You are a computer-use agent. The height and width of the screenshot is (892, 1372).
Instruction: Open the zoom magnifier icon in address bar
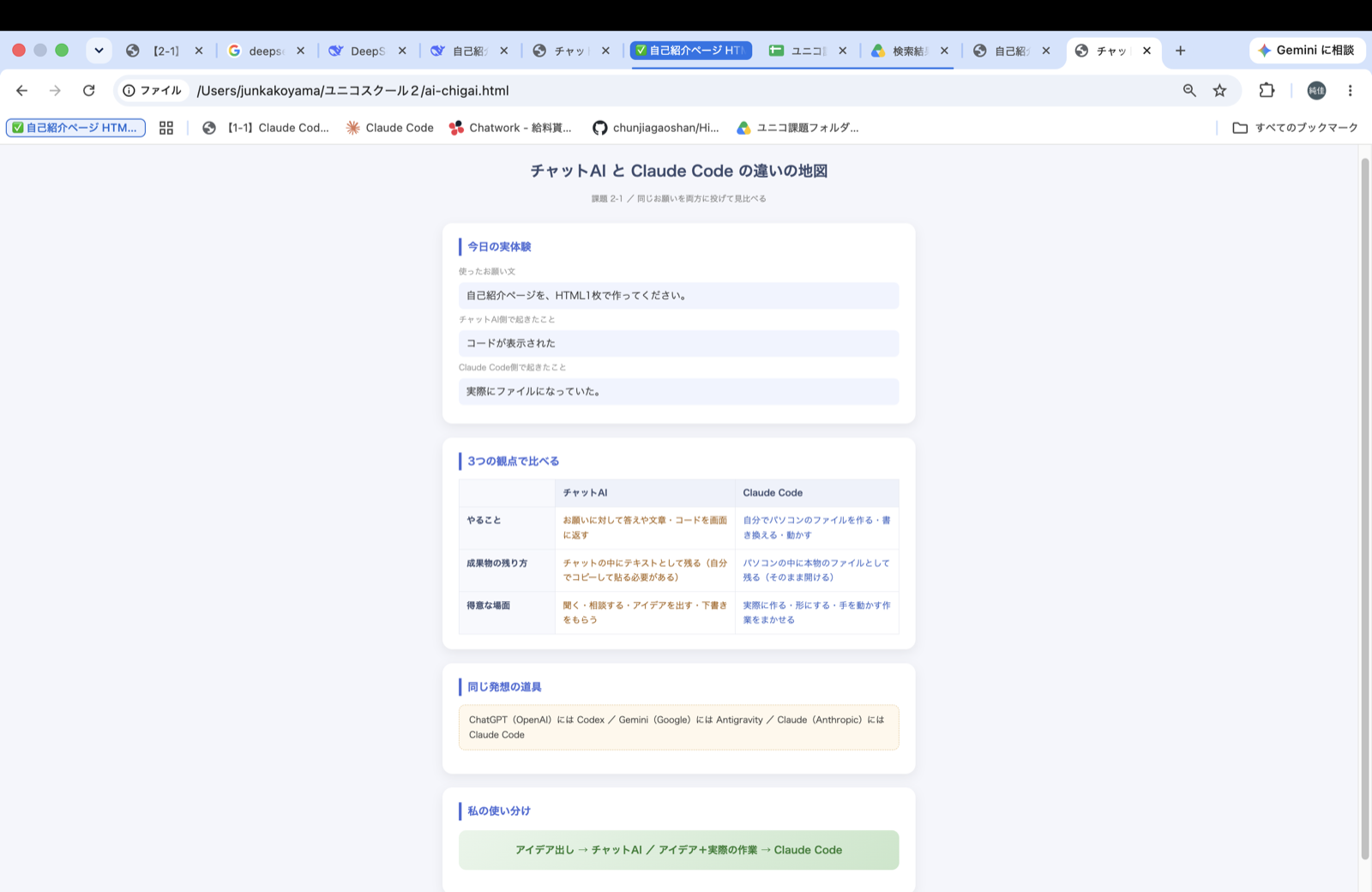pyautogui.click(x=1189, y=90)
